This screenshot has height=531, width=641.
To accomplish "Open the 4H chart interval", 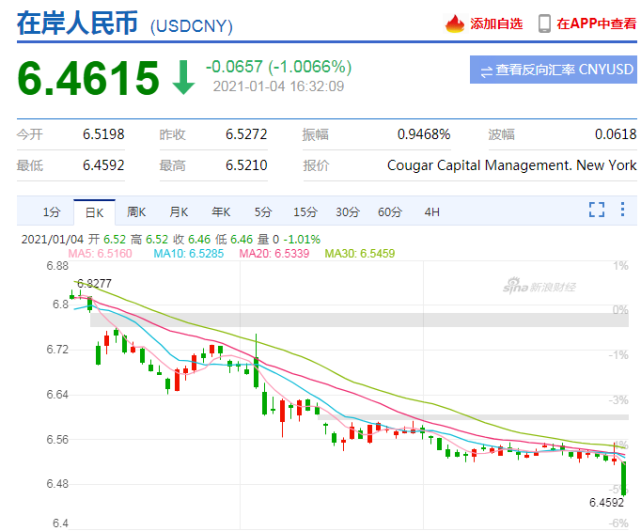I will click(x=432, y=211).
